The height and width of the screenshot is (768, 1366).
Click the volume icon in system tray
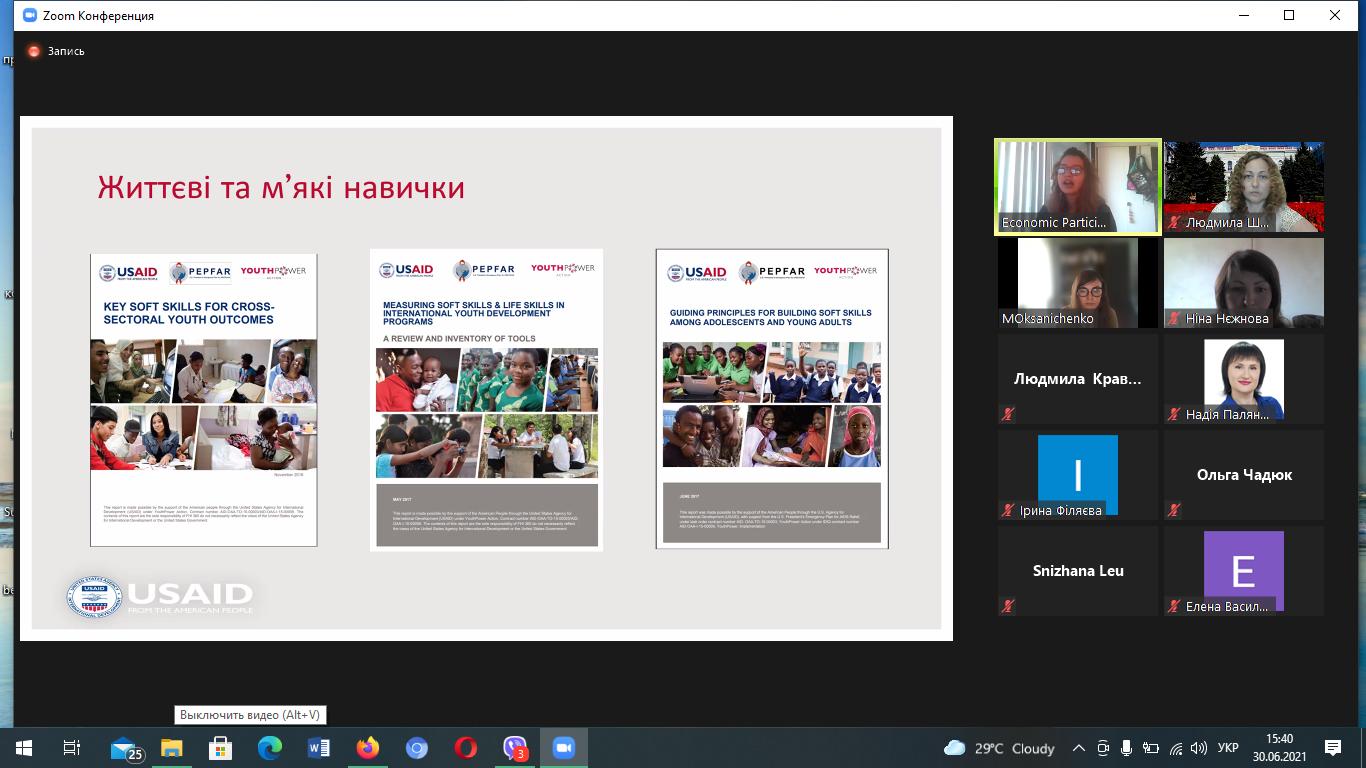(x=1201, y=747)
